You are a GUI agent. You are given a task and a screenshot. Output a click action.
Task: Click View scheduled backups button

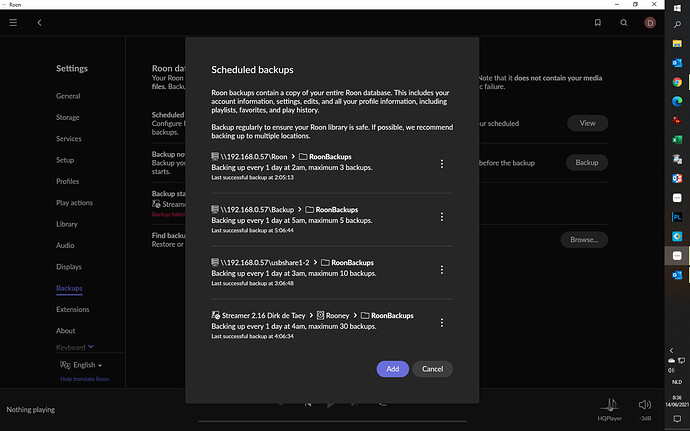click(587, 123)
